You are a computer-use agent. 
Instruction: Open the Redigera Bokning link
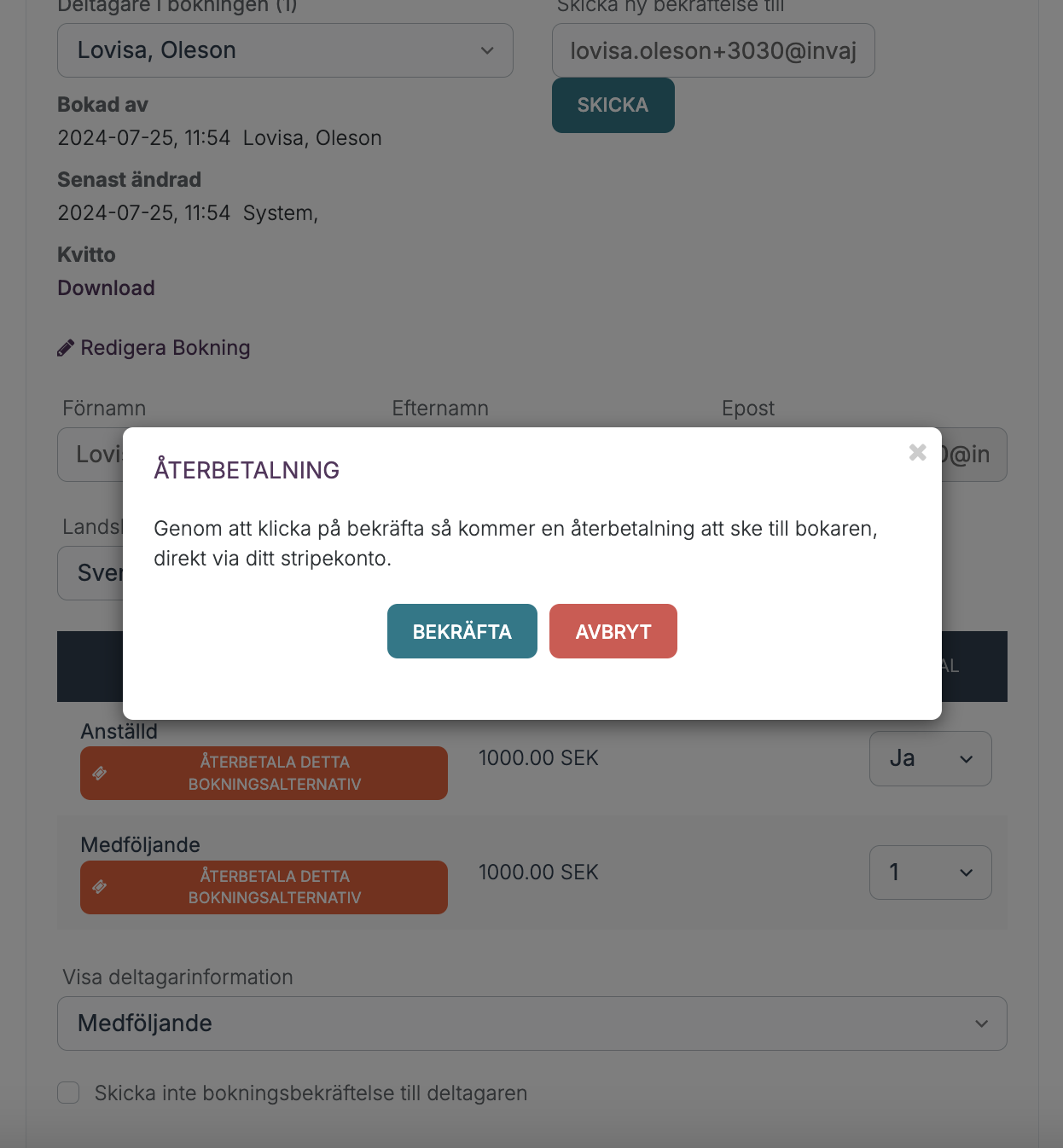tap(166, 348)
